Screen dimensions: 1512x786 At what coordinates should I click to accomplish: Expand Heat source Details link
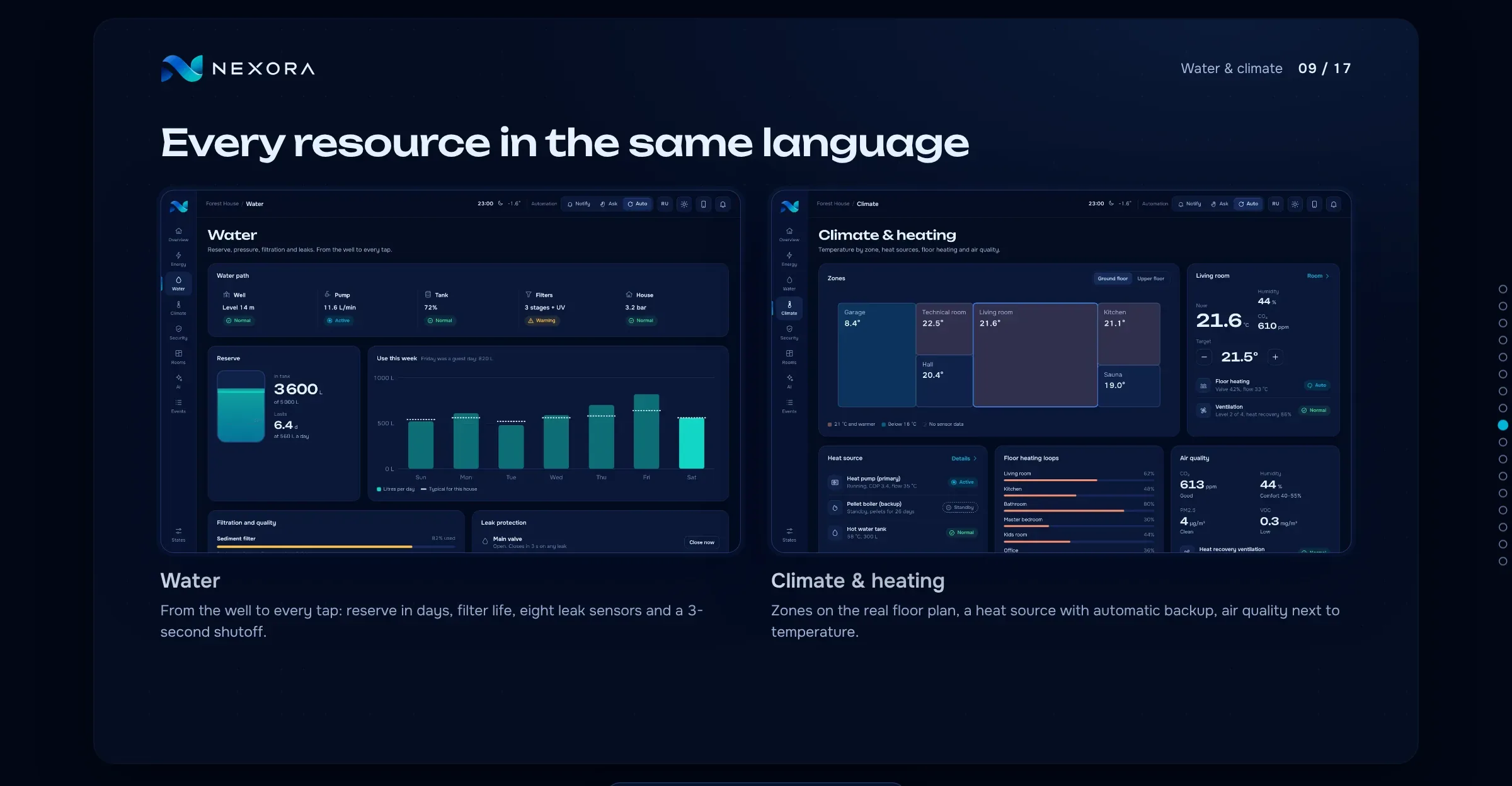click(x=964, y=458)
